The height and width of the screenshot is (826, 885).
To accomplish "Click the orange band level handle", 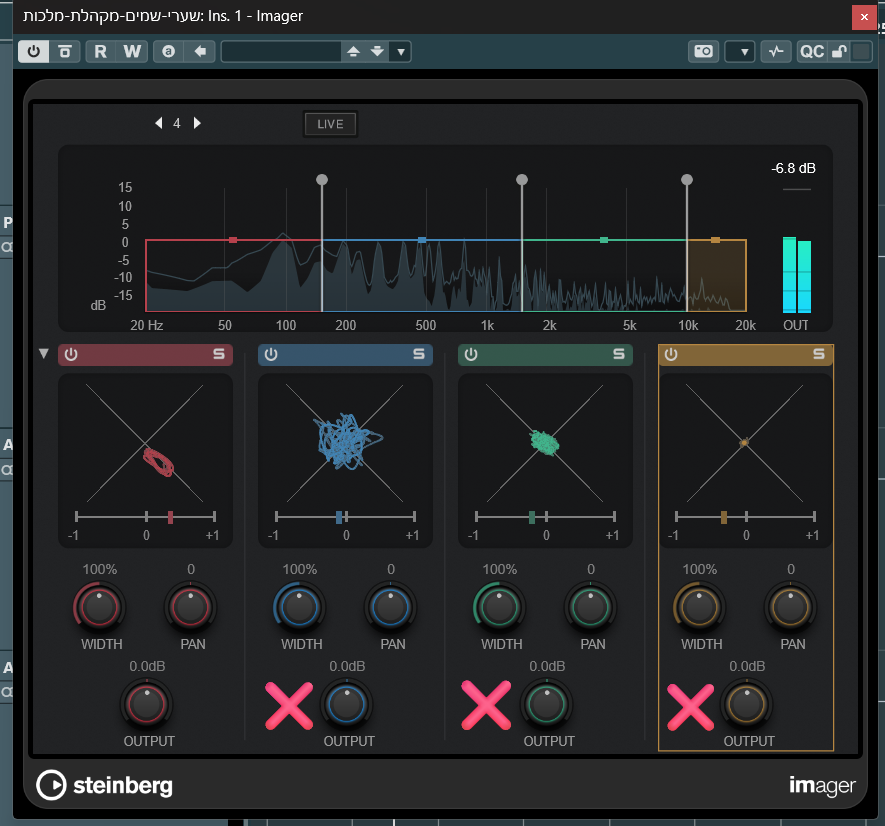I will [715, 240].
